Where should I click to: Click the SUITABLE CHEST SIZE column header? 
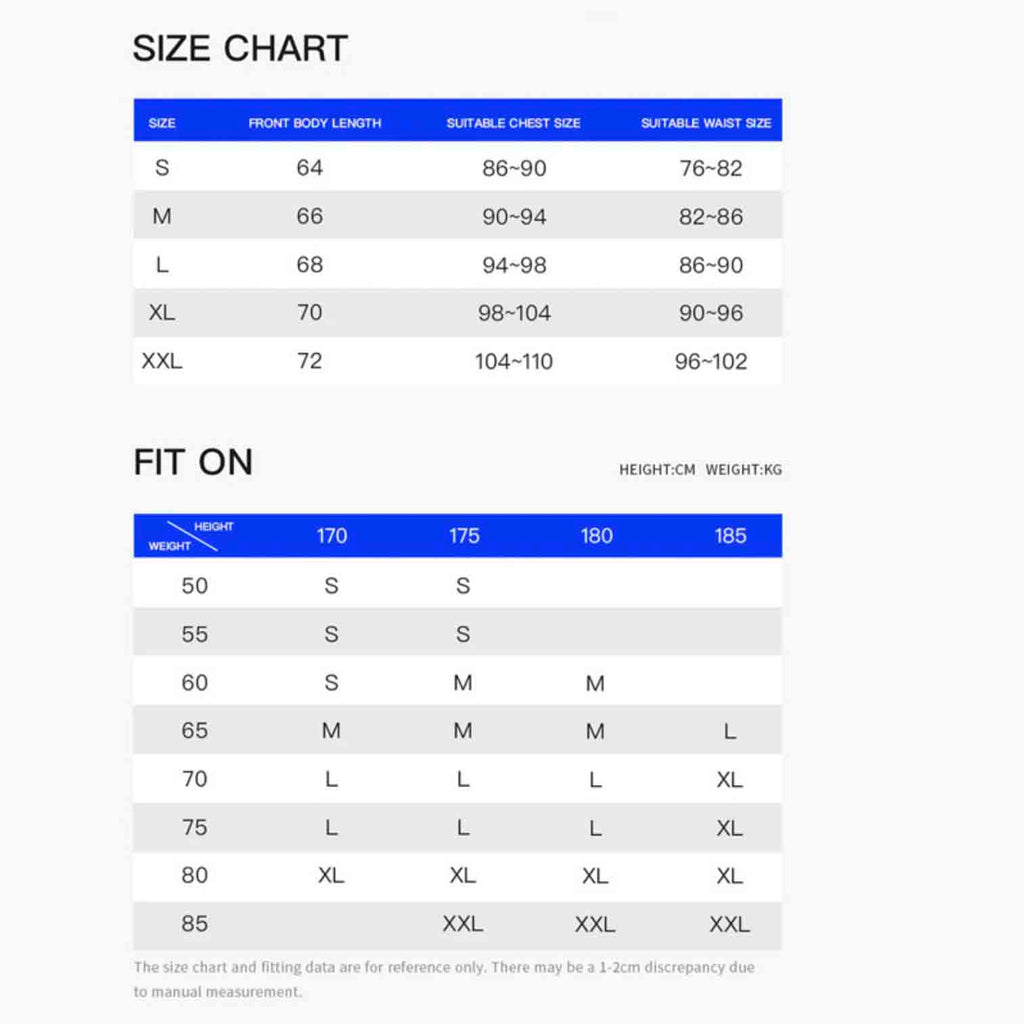point(513,123)
